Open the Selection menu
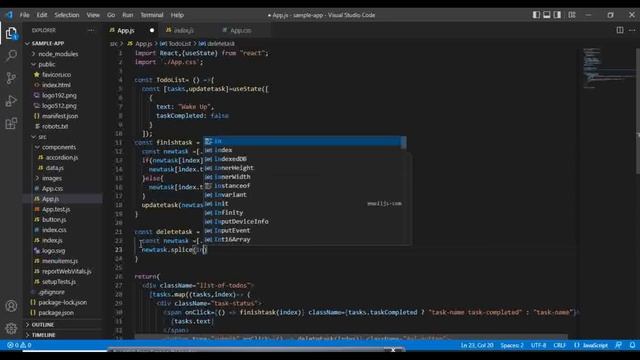This screenshot has width=640, height=360. tap(67, 15)
